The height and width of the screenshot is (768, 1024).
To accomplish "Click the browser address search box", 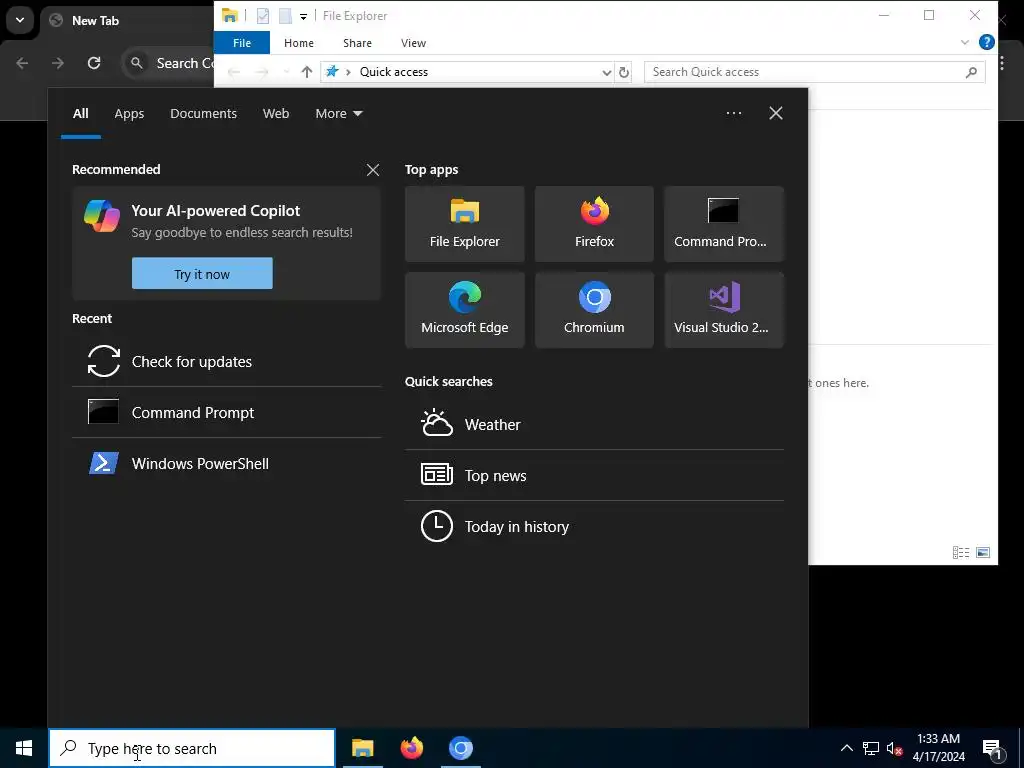I will pos(168,63).
